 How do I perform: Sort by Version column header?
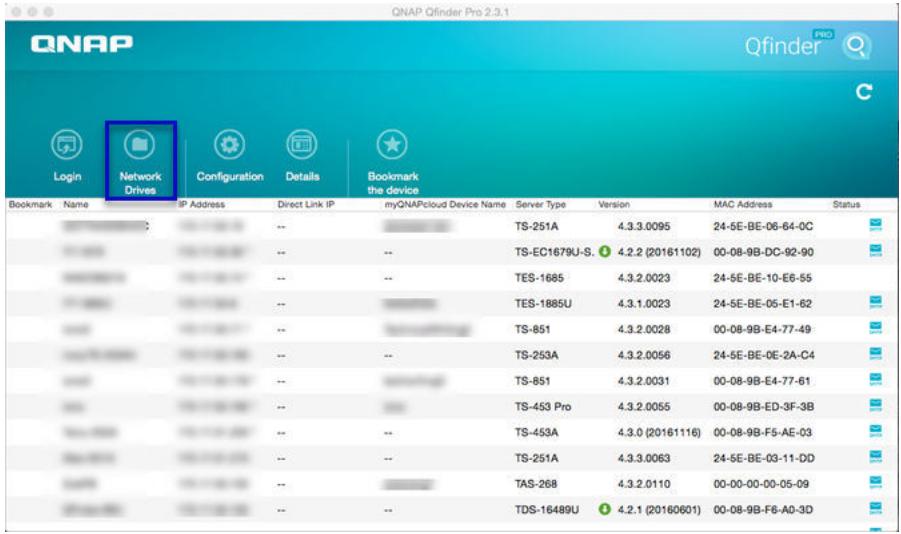pyautogui.click(x=614, y=204)
